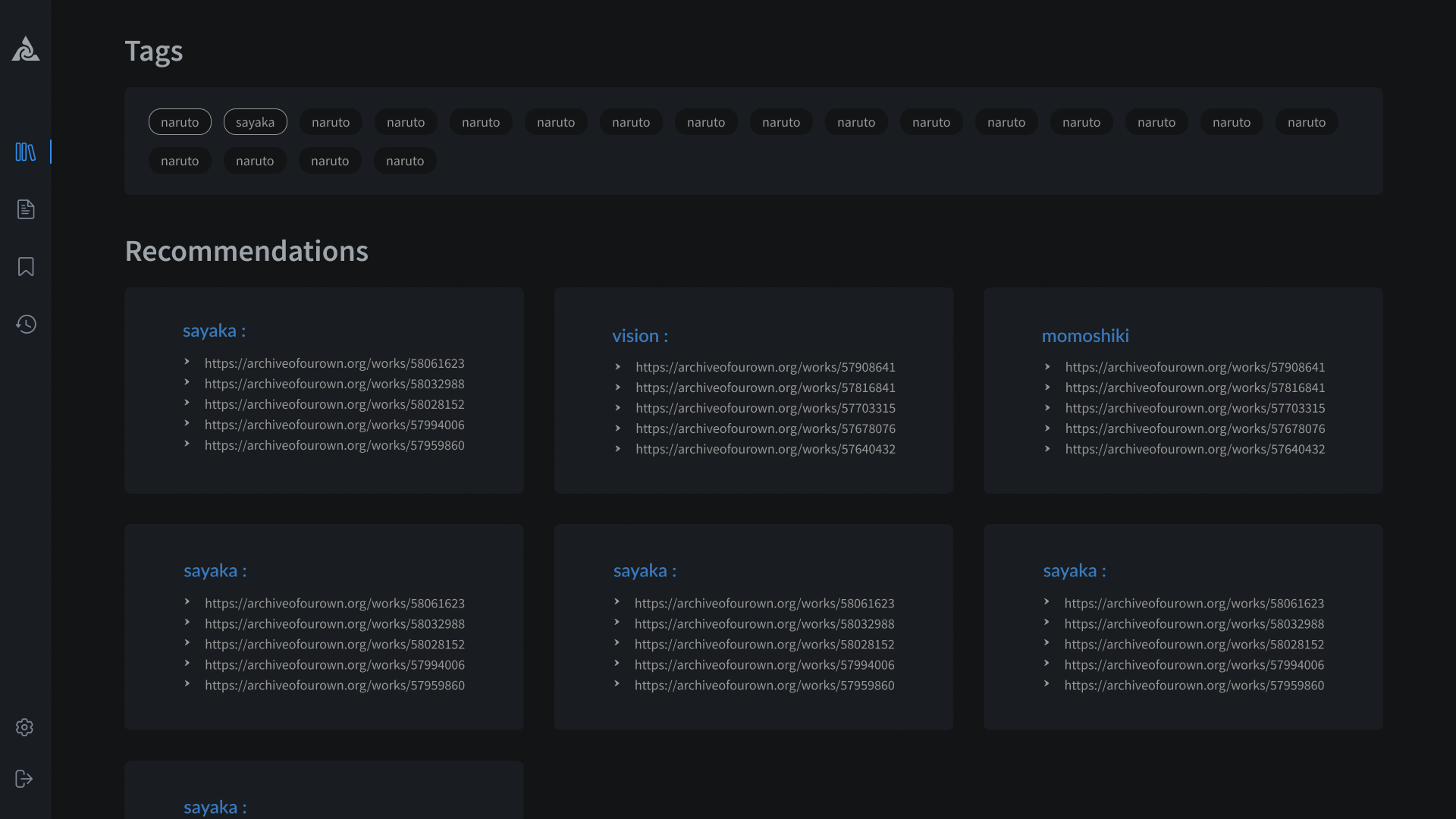Viewport: 1456px width, 819px height.
Task: Open the vision recommendation heading
Action: point(640,336)
